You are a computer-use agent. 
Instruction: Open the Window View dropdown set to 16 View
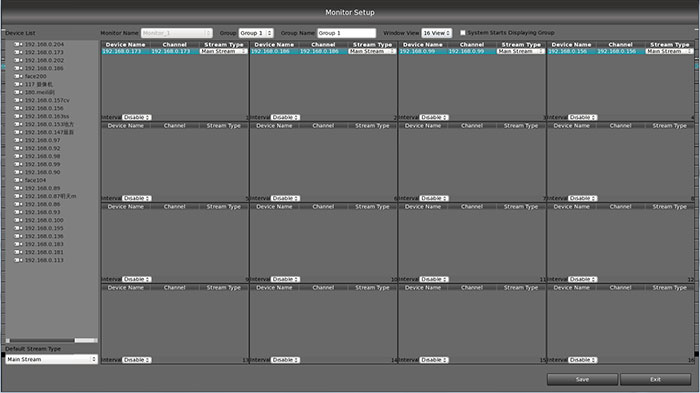437,33
